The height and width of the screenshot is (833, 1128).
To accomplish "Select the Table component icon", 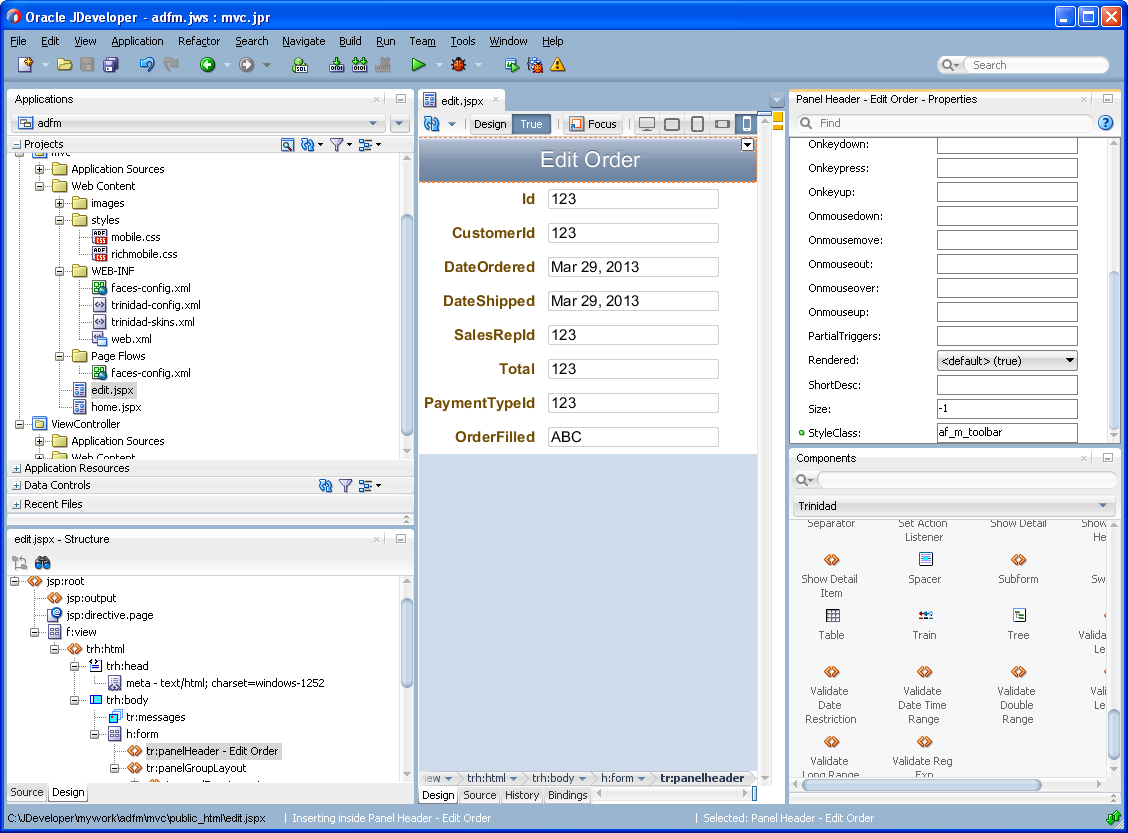I will coord(832,615).
